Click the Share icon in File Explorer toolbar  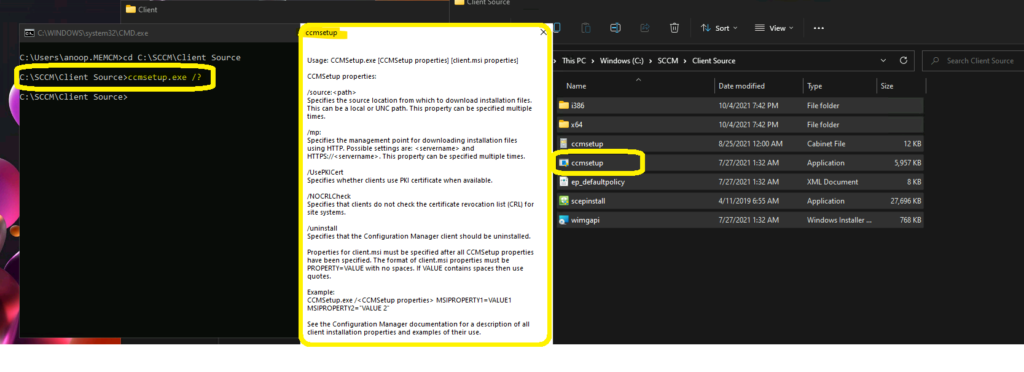click(645, 28)
